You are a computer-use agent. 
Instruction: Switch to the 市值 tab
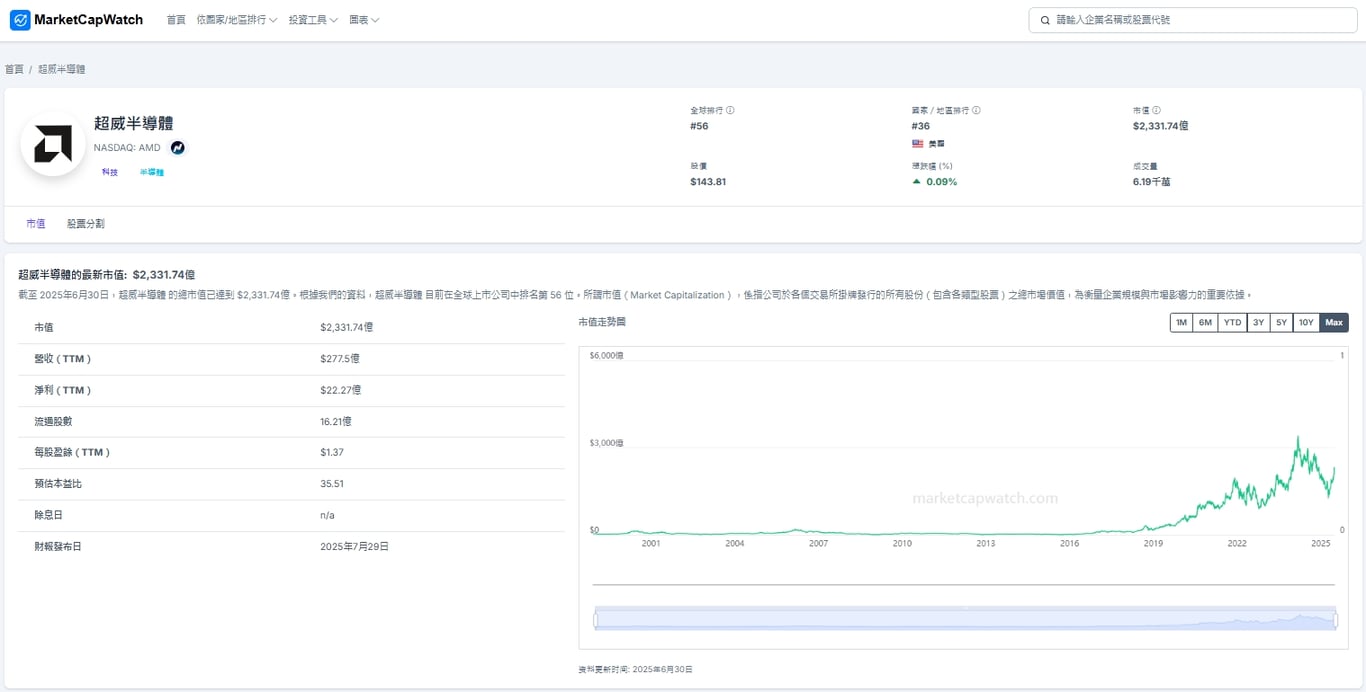(x=36, y=224)
